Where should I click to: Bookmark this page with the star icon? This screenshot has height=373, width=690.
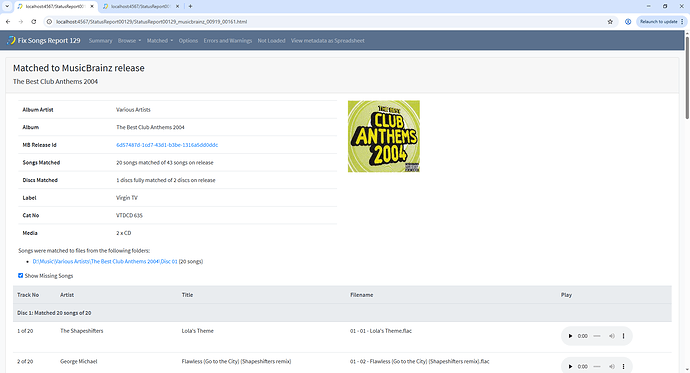coord(610,22)
